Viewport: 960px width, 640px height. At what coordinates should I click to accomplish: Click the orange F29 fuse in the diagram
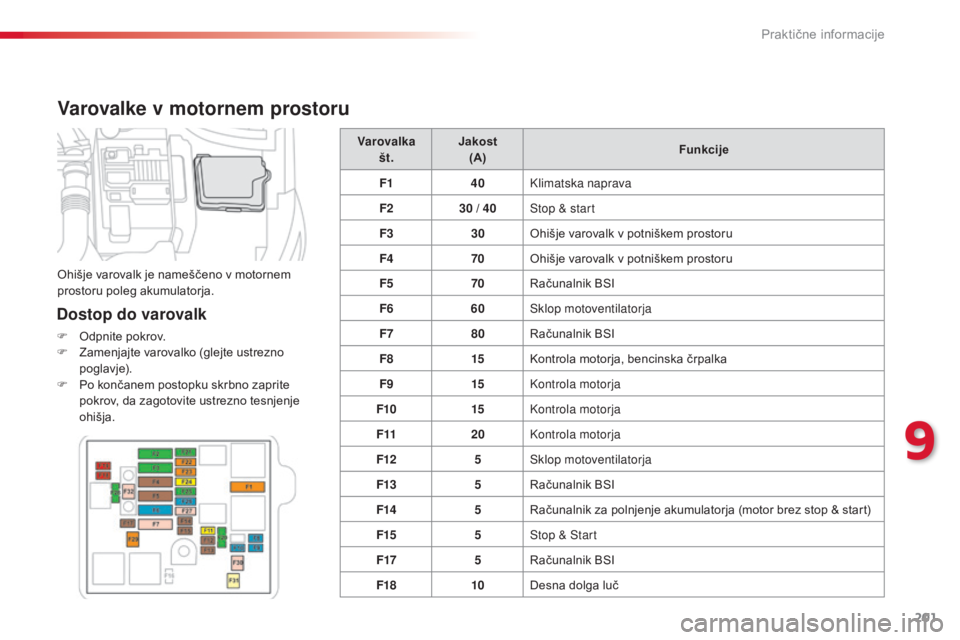133,539
